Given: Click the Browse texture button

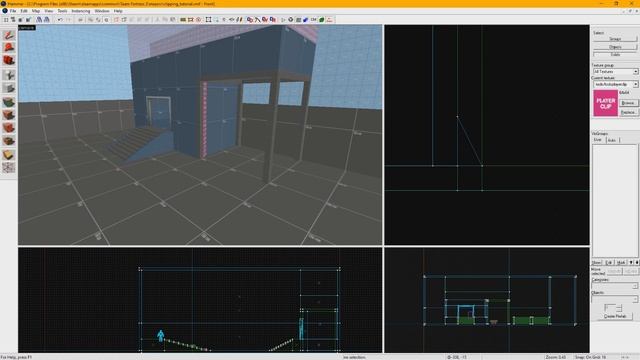Looking at the screenshot, I should tap(628, 103).
